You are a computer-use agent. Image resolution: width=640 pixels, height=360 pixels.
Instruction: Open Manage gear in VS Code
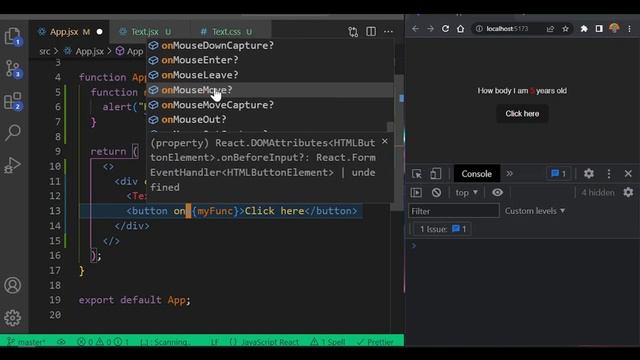[x=13, y=318]
